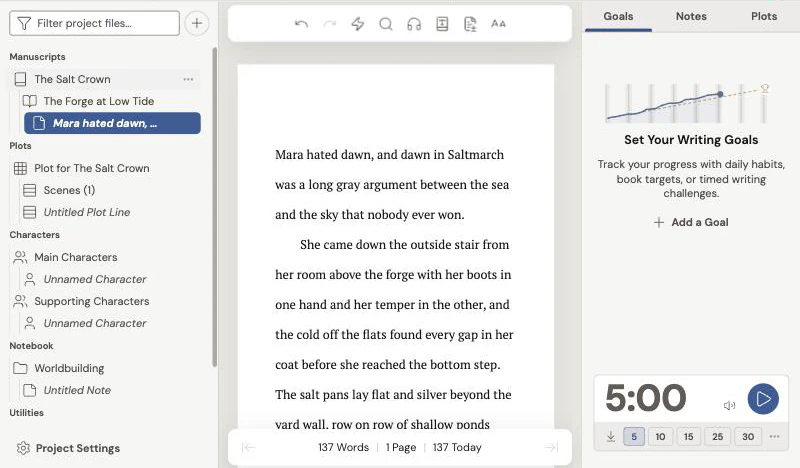Select the 'Mara hated dawn' scene
Viewport: 800px width, 468px height.
[x=112, y=123]
